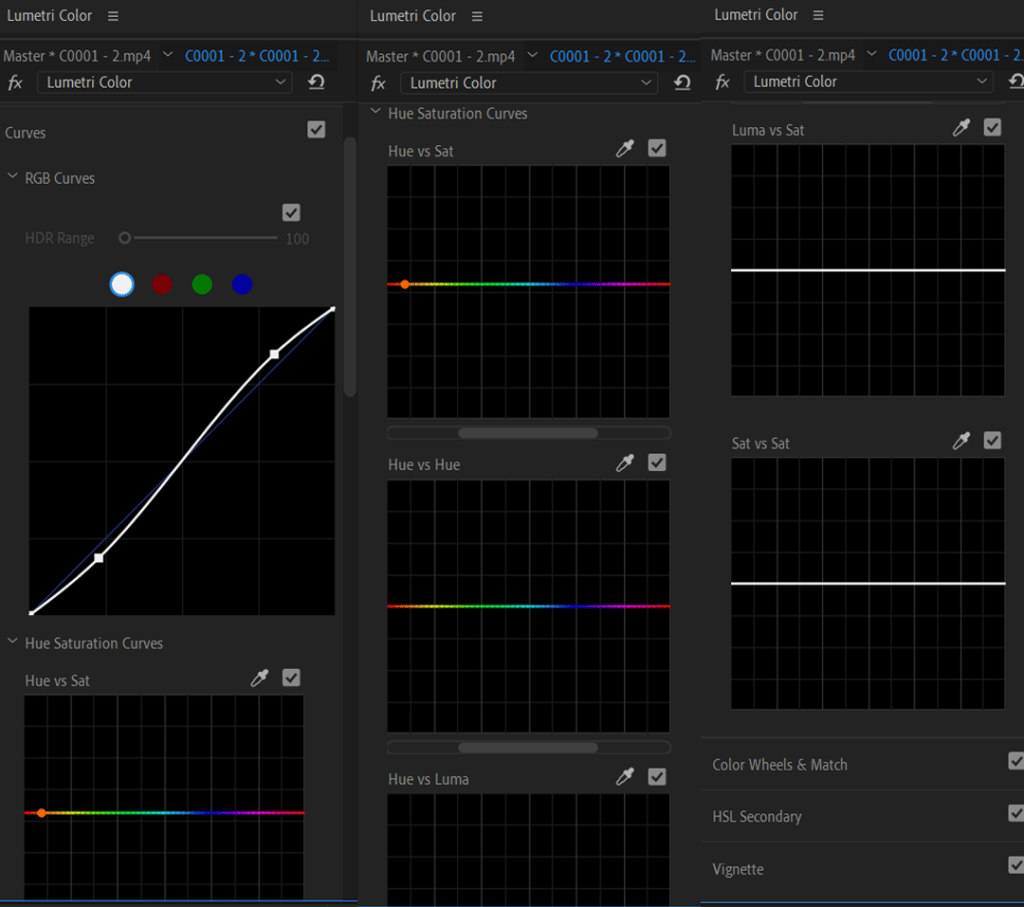Select the white luma curve circle
Image resolution: width=1024 pixels, height=907 pixels.
click(122, 285)
